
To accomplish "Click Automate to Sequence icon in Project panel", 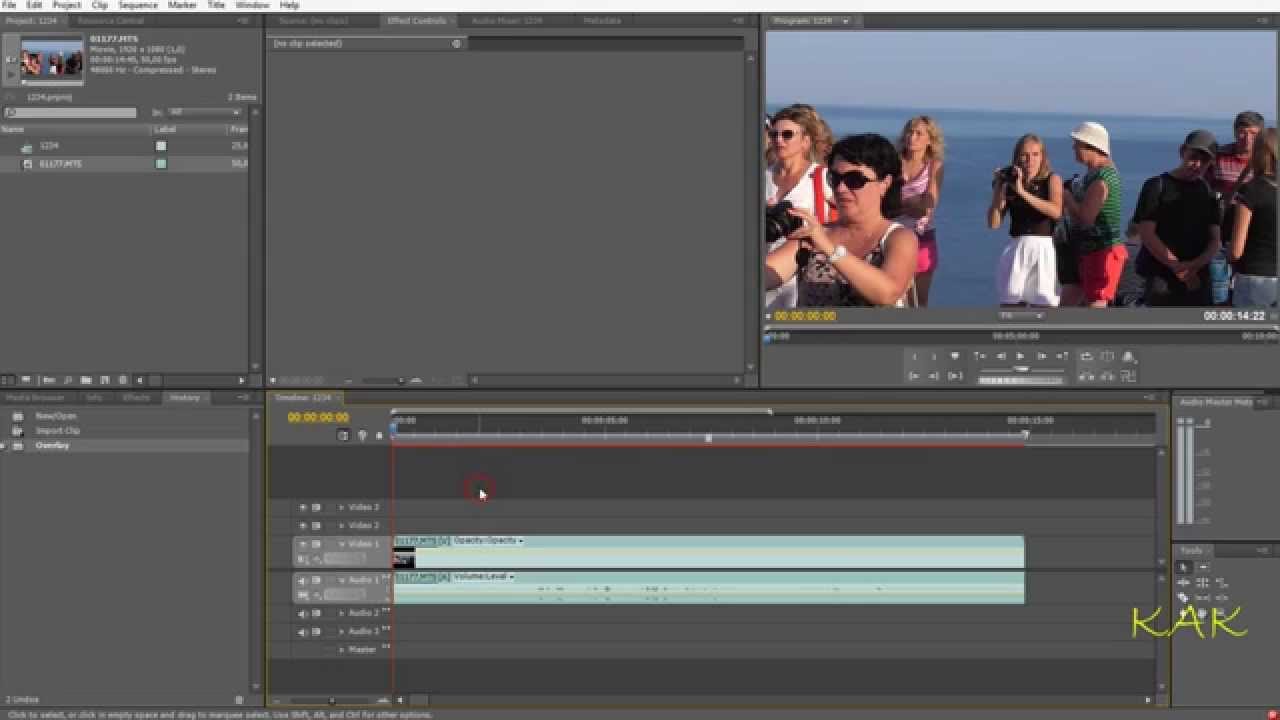I will (48, 380).
